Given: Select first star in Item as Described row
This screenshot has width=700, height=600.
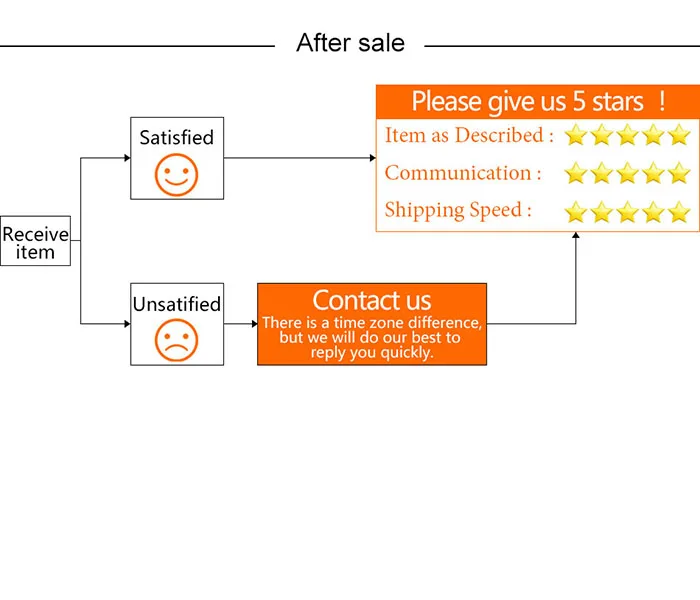Looking at the screenshot, I should coord(576,135).
